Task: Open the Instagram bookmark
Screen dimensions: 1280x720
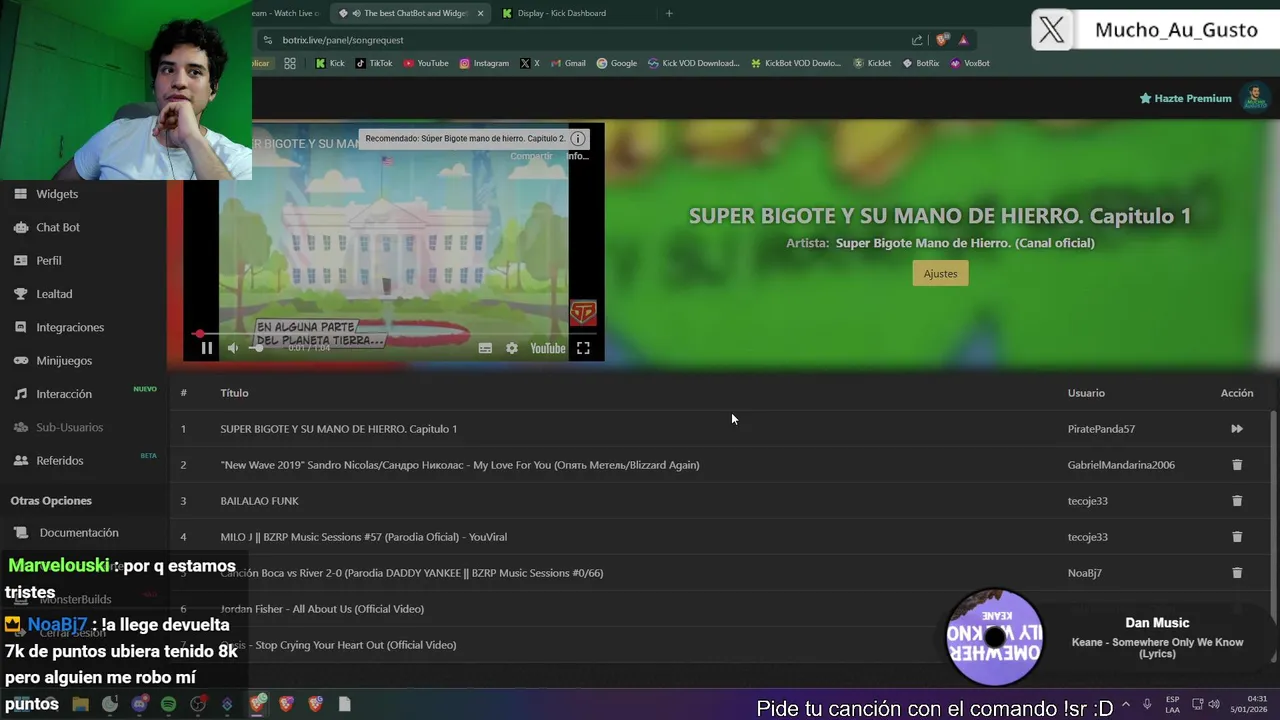Action: click(484, 63)
